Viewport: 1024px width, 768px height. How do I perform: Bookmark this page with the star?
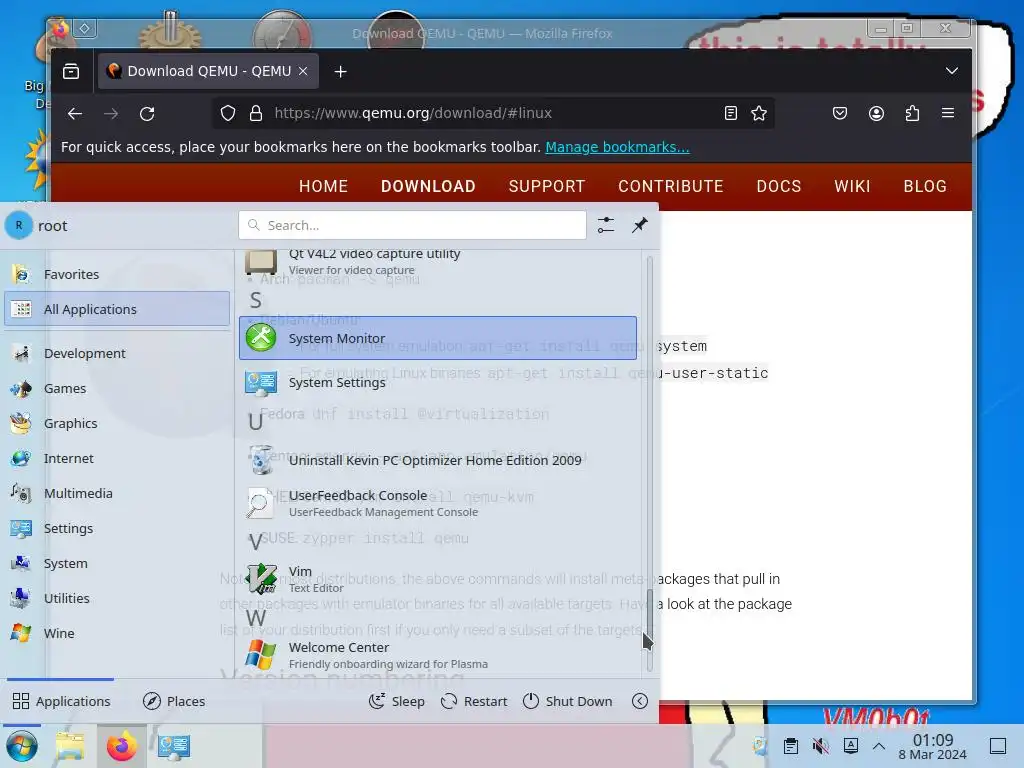click(759, 114)
